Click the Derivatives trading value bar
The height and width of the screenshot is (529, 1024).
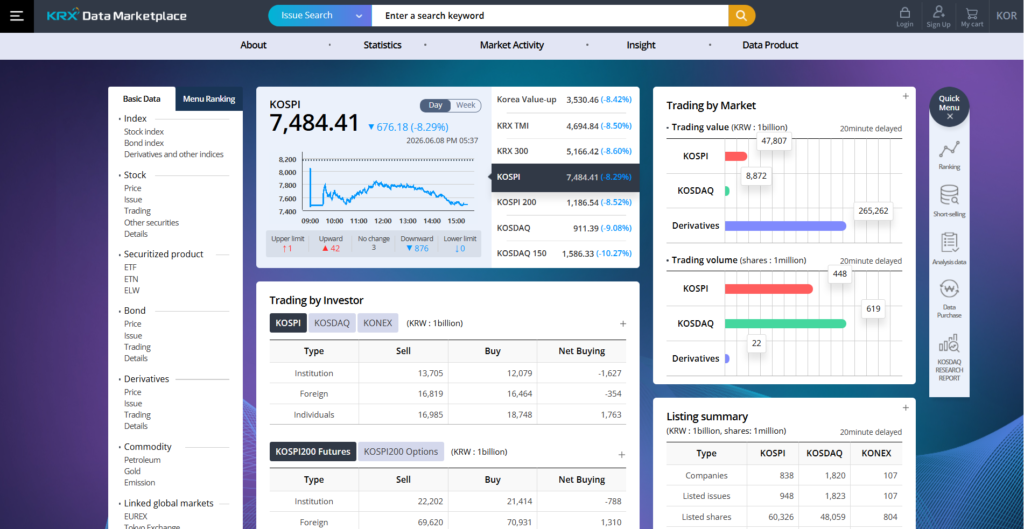click(x=785, y=226)
